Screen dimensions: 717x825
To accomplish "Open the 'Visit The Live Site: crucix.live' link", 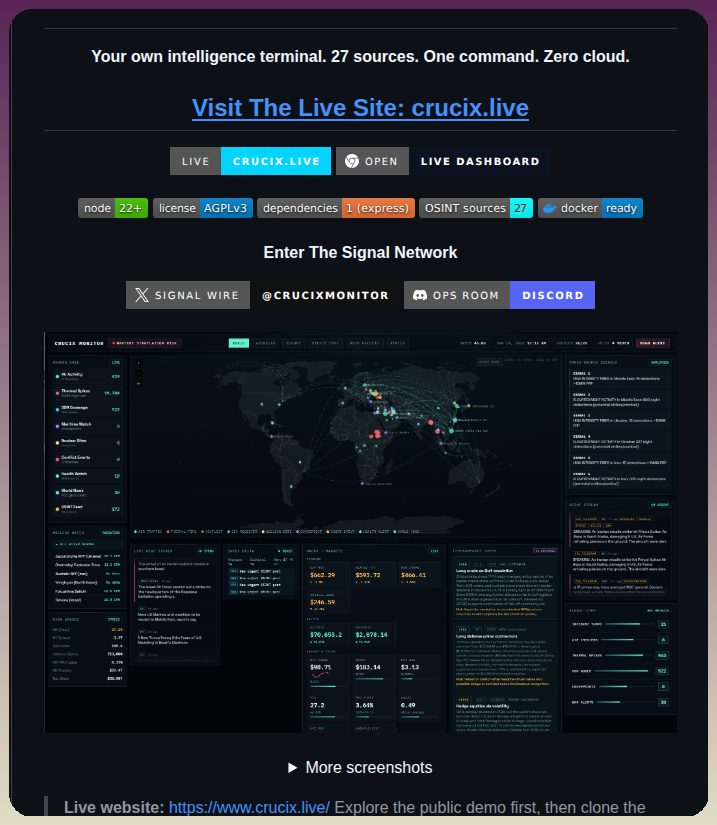I will coord(360,108).
